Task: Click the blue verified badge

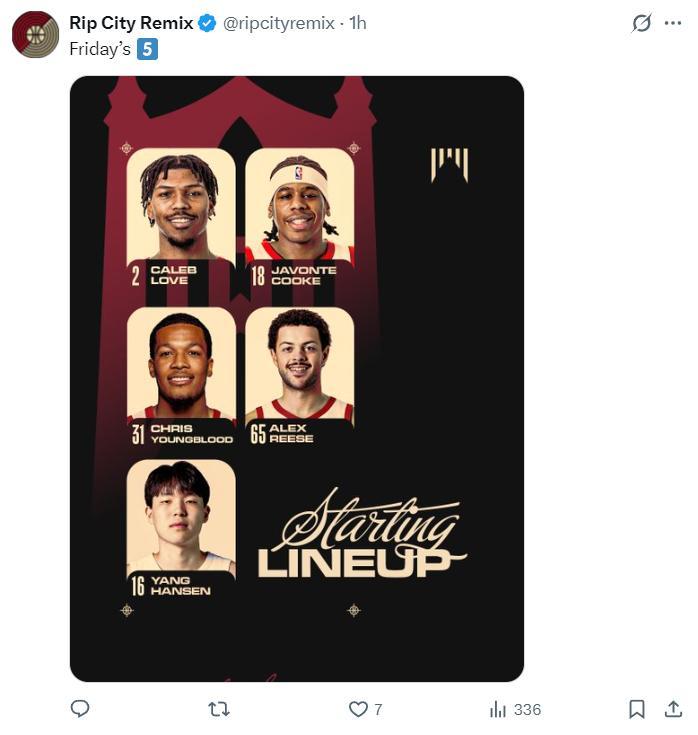Action: tap(207, 23)
